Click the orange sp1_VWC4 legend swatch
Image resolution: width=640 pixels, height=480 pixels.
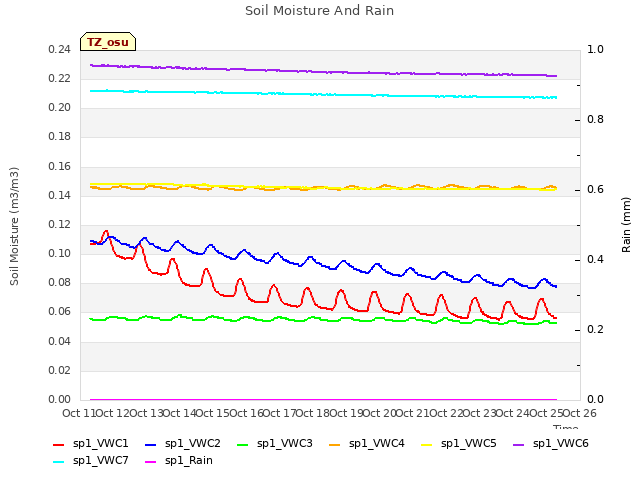coord(335,444)
